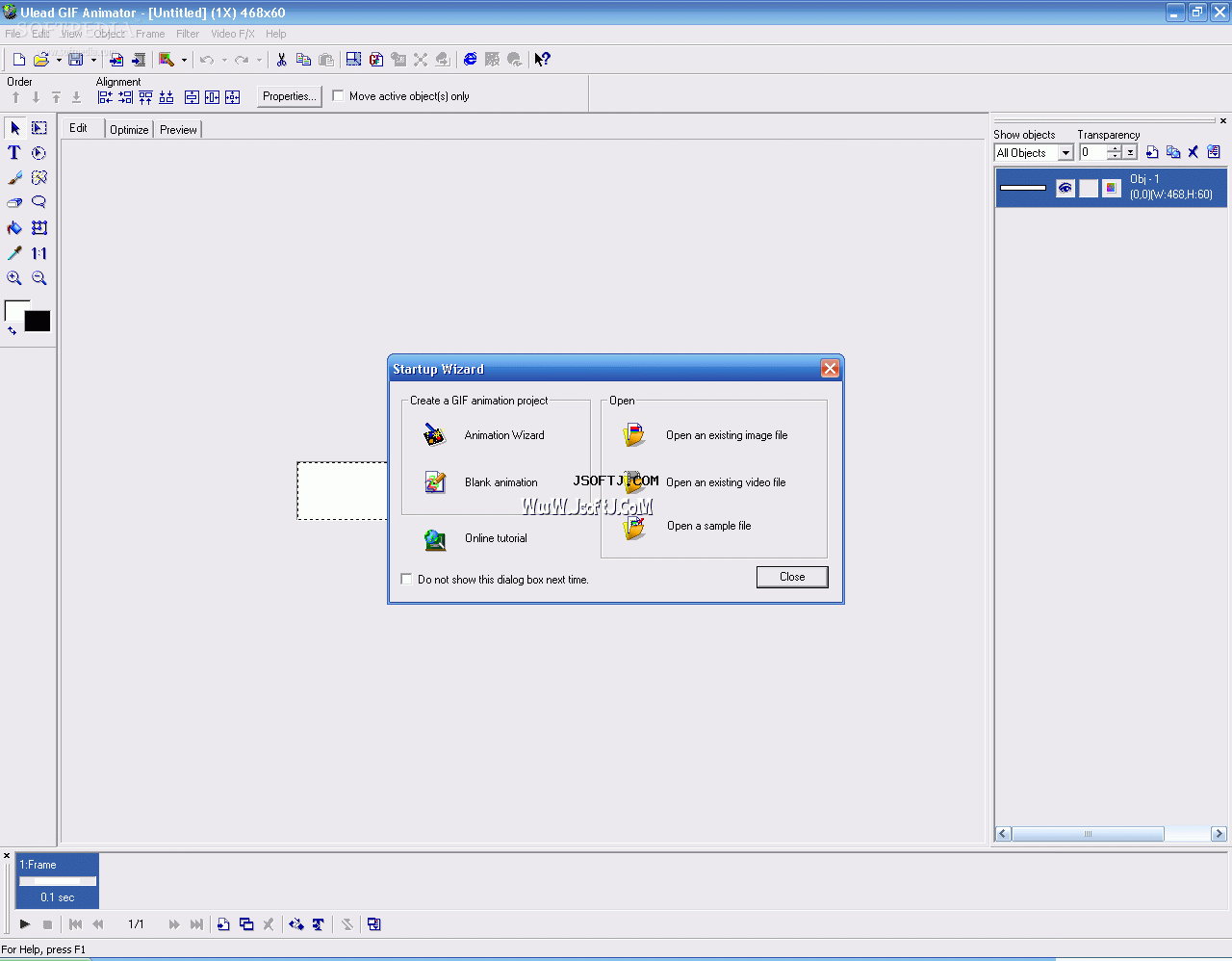
Task: Click the Properties... button
Action: pyautogui.click(x=289, y=96)
